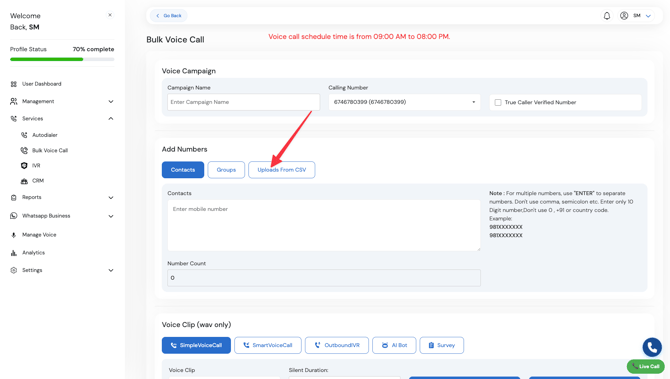Click the Enter mobile number textarea
Viewport: 670px width, 379px height.
pyautogui.click(x=324, y=225)
